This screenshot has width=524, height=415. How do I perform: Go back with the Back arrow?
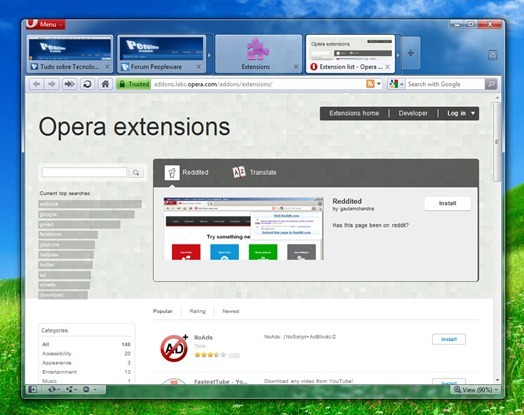tap(36, 84)
